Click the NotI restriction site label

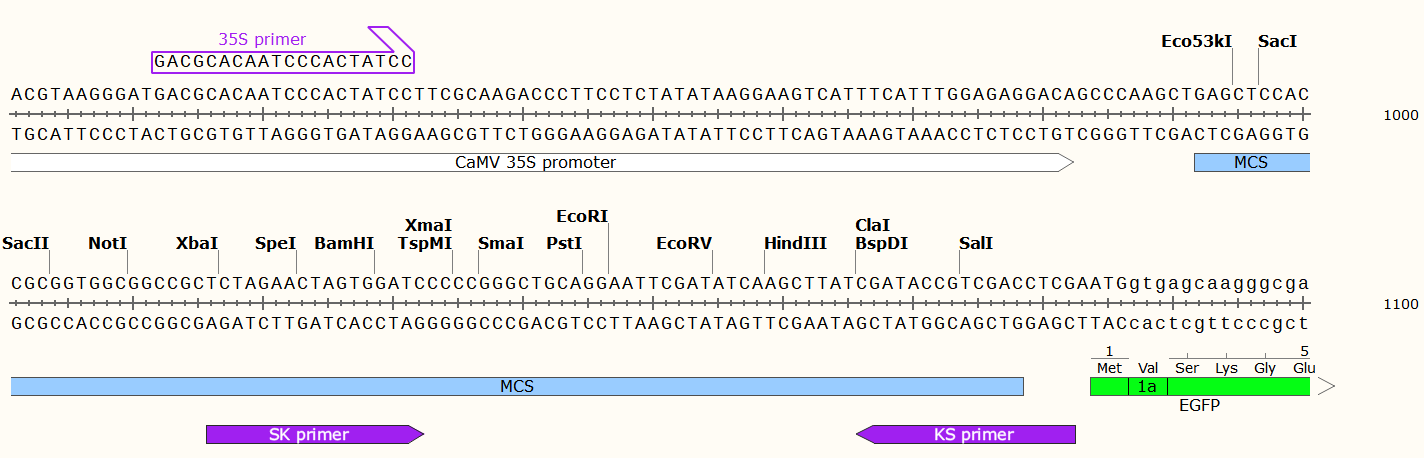108,243
